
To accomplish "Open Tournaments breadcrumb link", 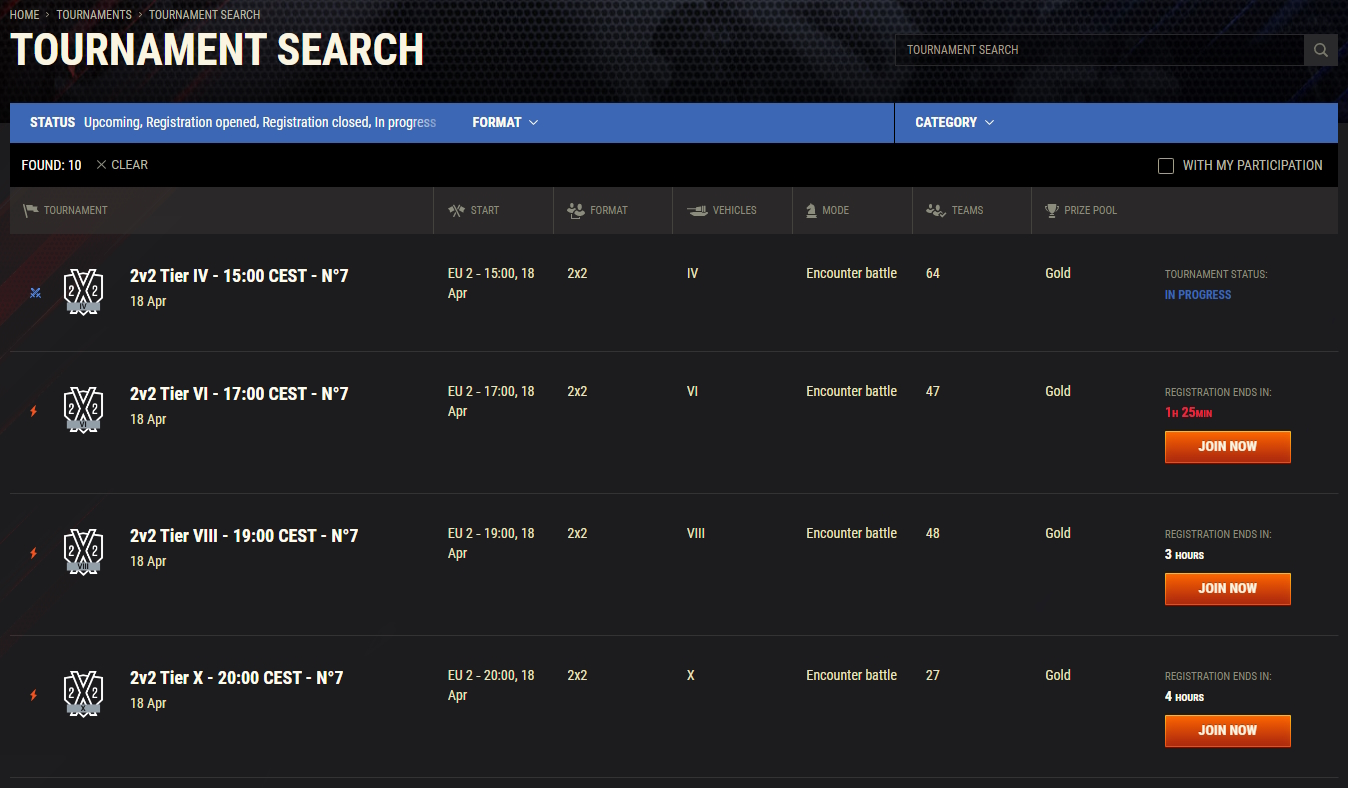I will 94,15.
